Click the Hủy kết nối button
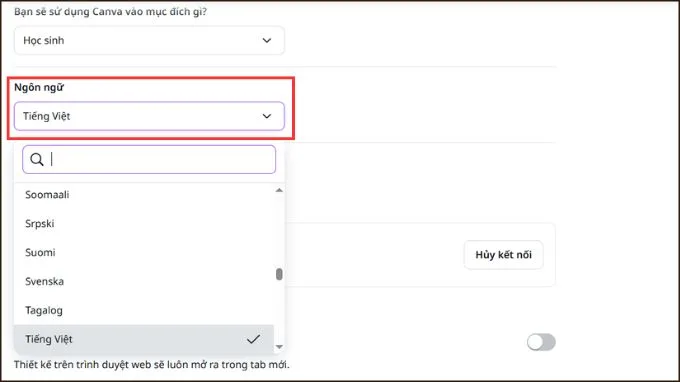This screenshot has width=680, height=382. pyautogui.click(x=503, y=255)
